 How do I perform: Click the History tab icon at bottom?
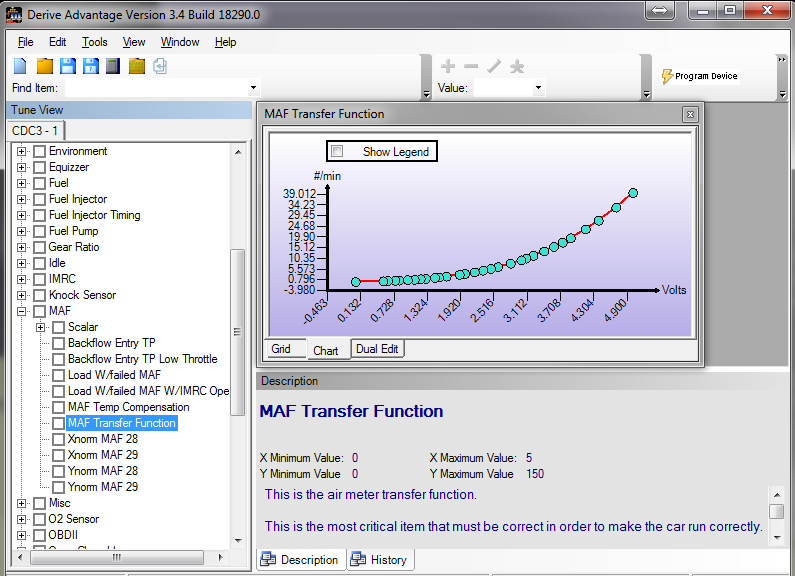point(358,559)
